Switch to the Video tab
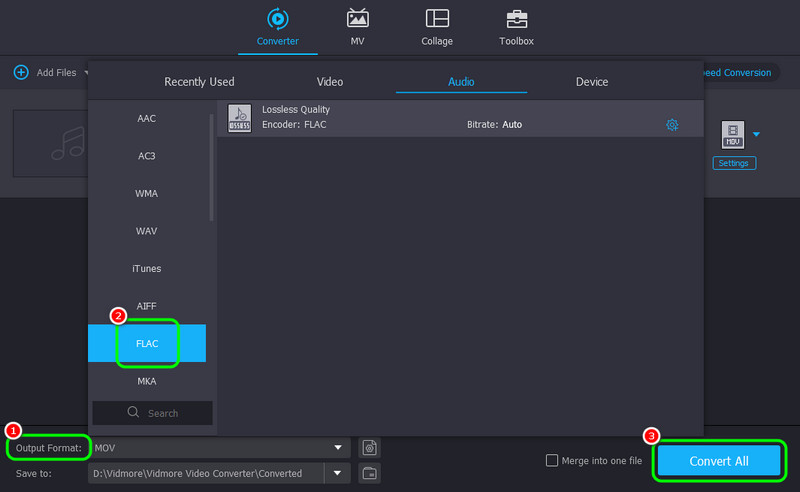 (330, 82)
